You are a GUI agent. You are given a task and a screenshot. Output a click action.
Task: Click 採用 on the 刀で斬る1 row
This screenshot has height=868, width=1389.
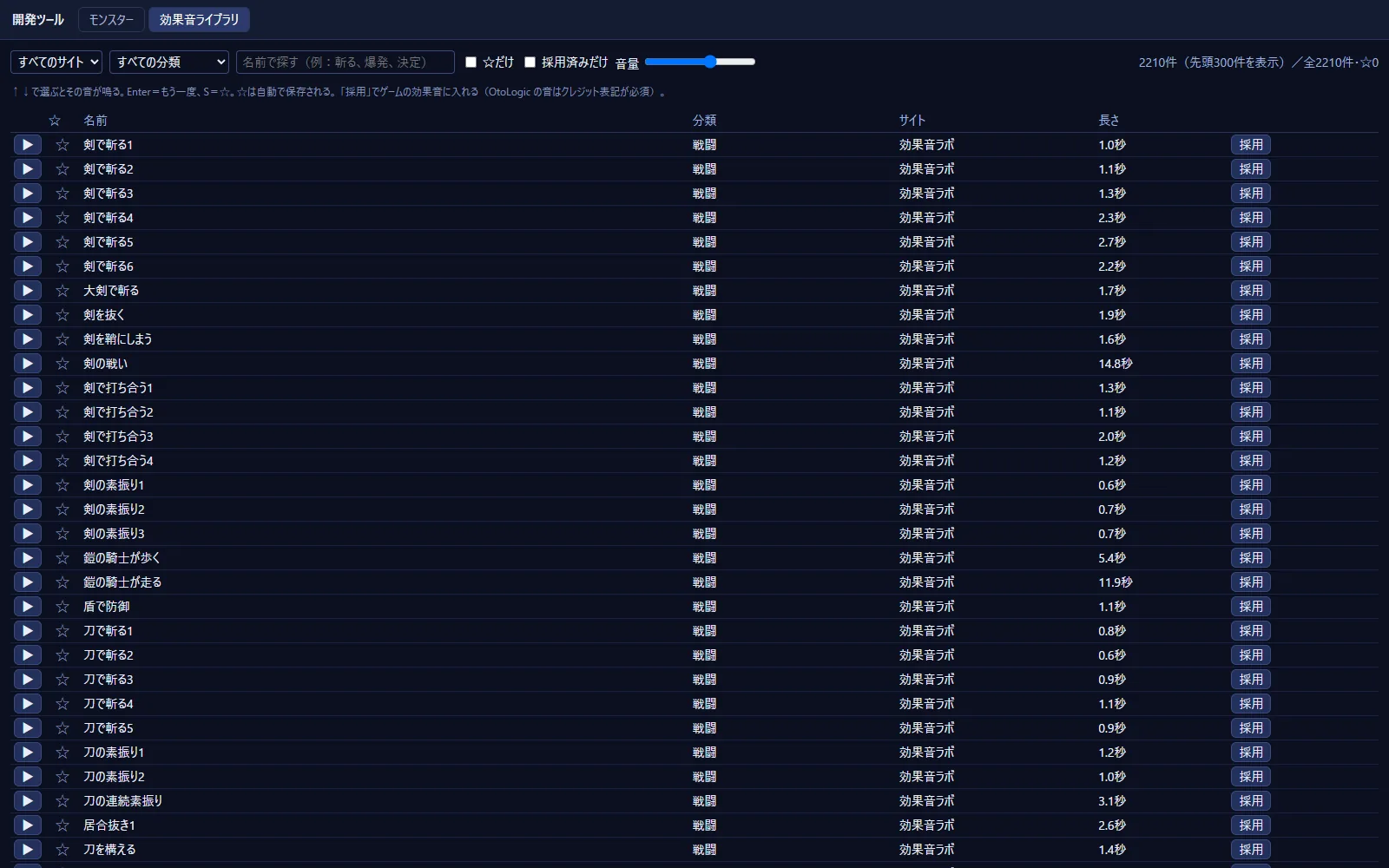1251,631
